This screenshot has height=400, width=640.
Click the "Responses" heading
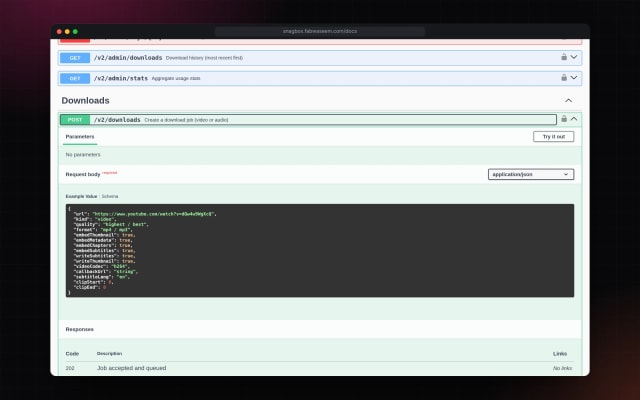(x=80, y=329)
